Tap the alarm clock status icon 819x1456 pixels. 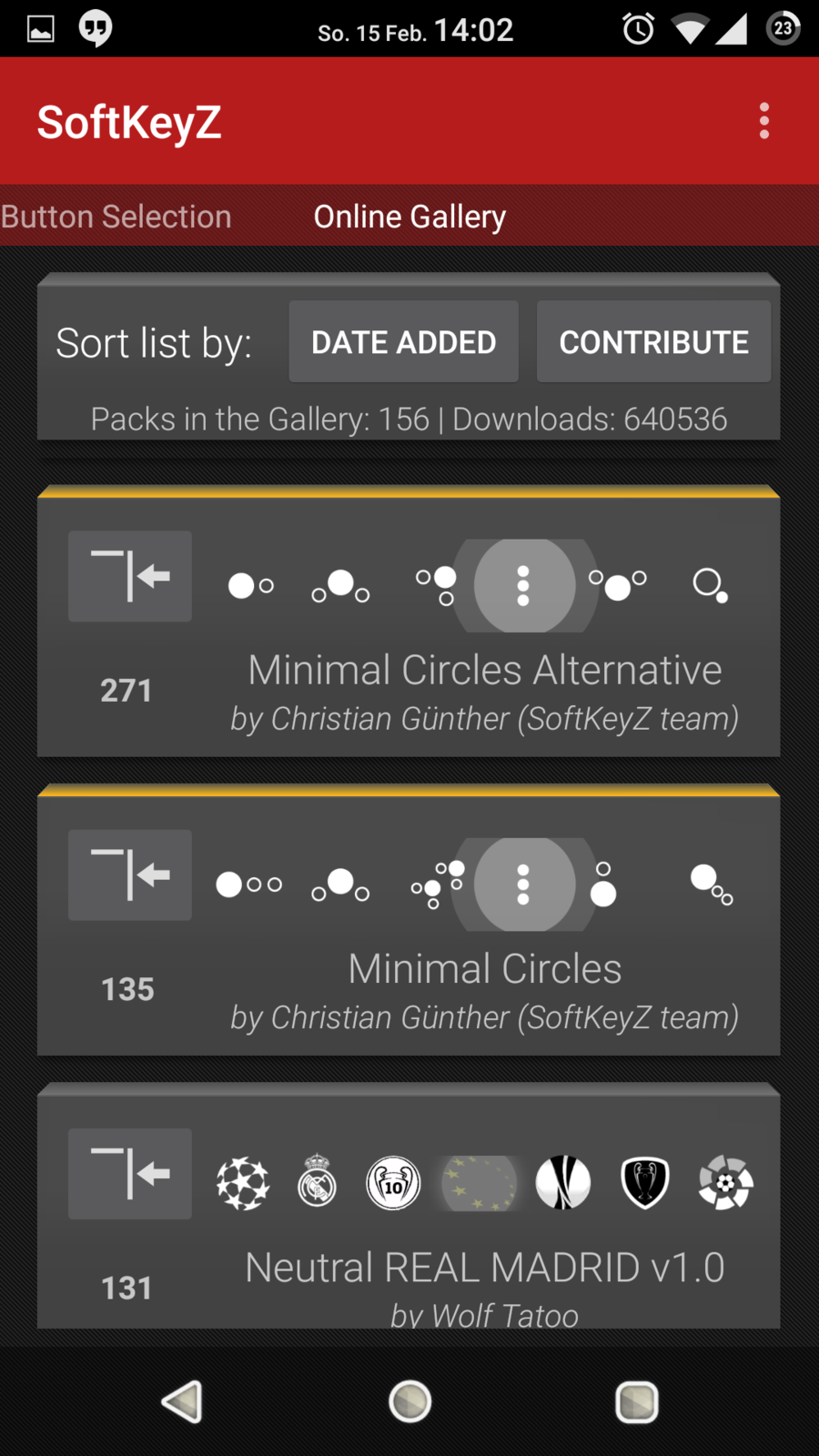click(x=638, y=29)
